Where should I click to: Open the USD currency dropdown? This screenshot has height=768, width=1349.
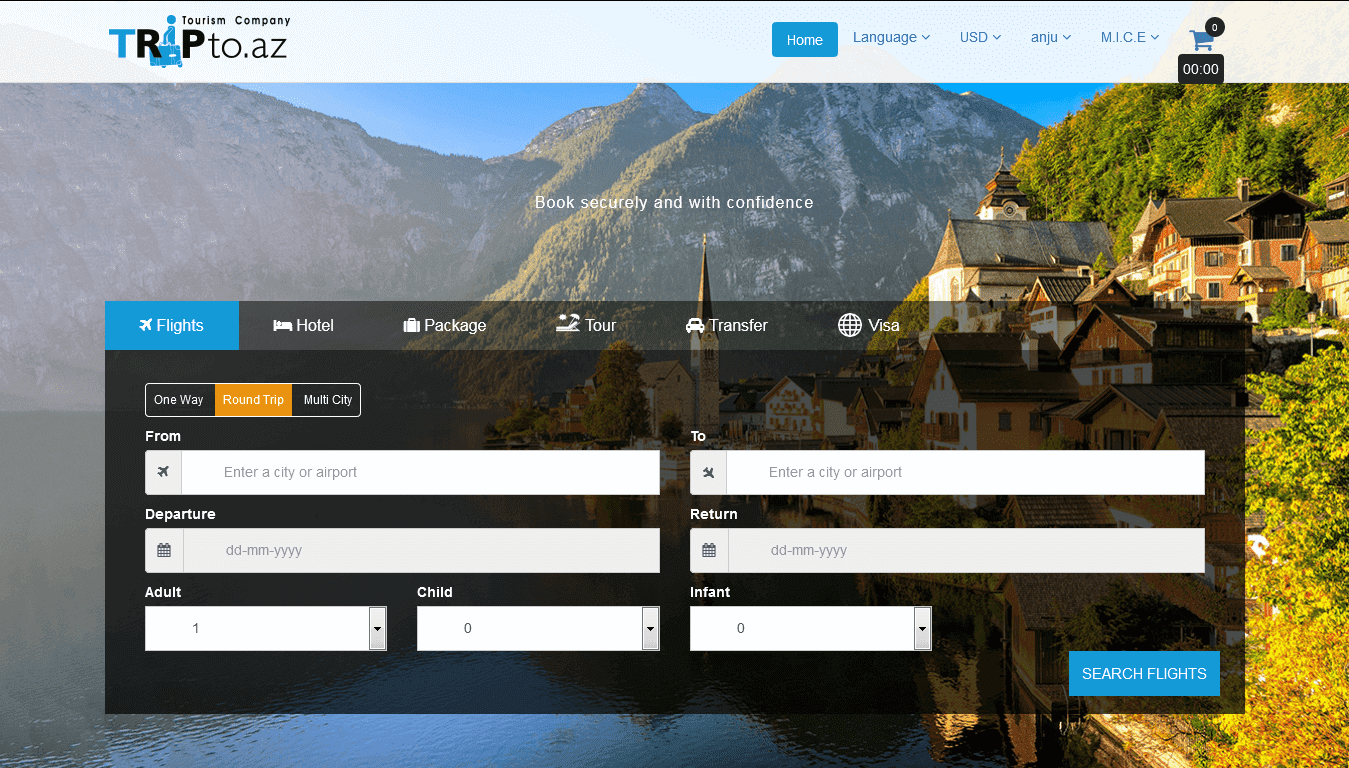(980, 37)
